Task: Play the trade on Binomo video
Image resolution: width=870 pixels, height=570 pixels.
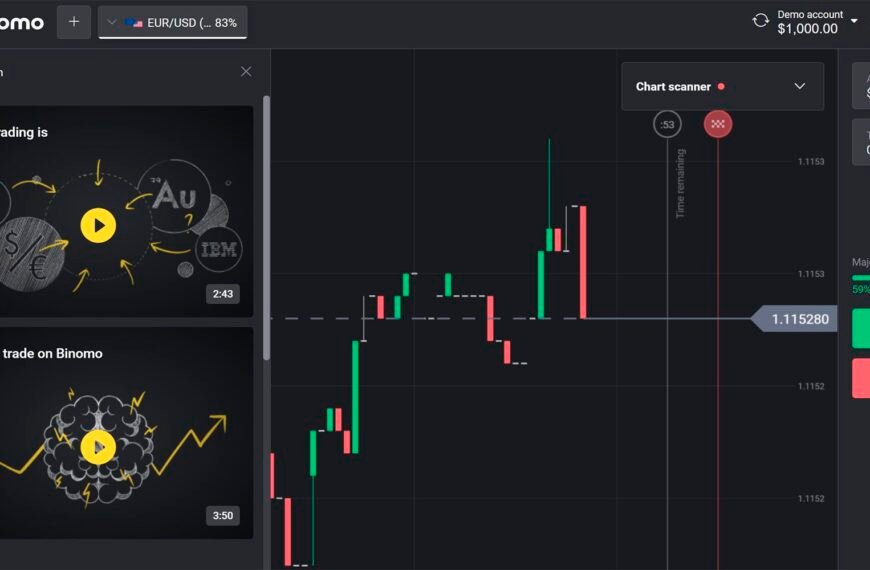Action: 98,447
